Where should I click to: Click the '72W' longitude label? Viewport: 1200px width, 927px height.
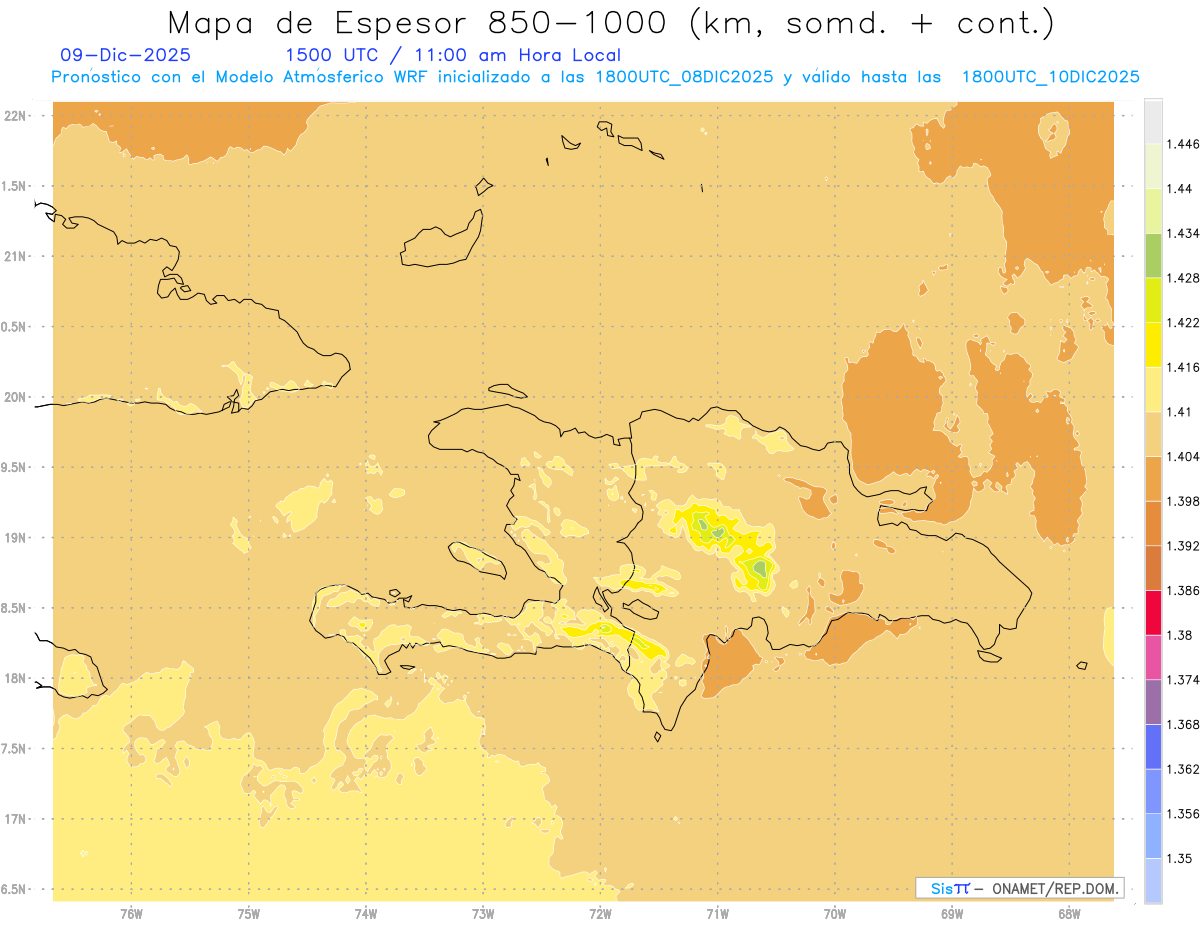point(600,914)
